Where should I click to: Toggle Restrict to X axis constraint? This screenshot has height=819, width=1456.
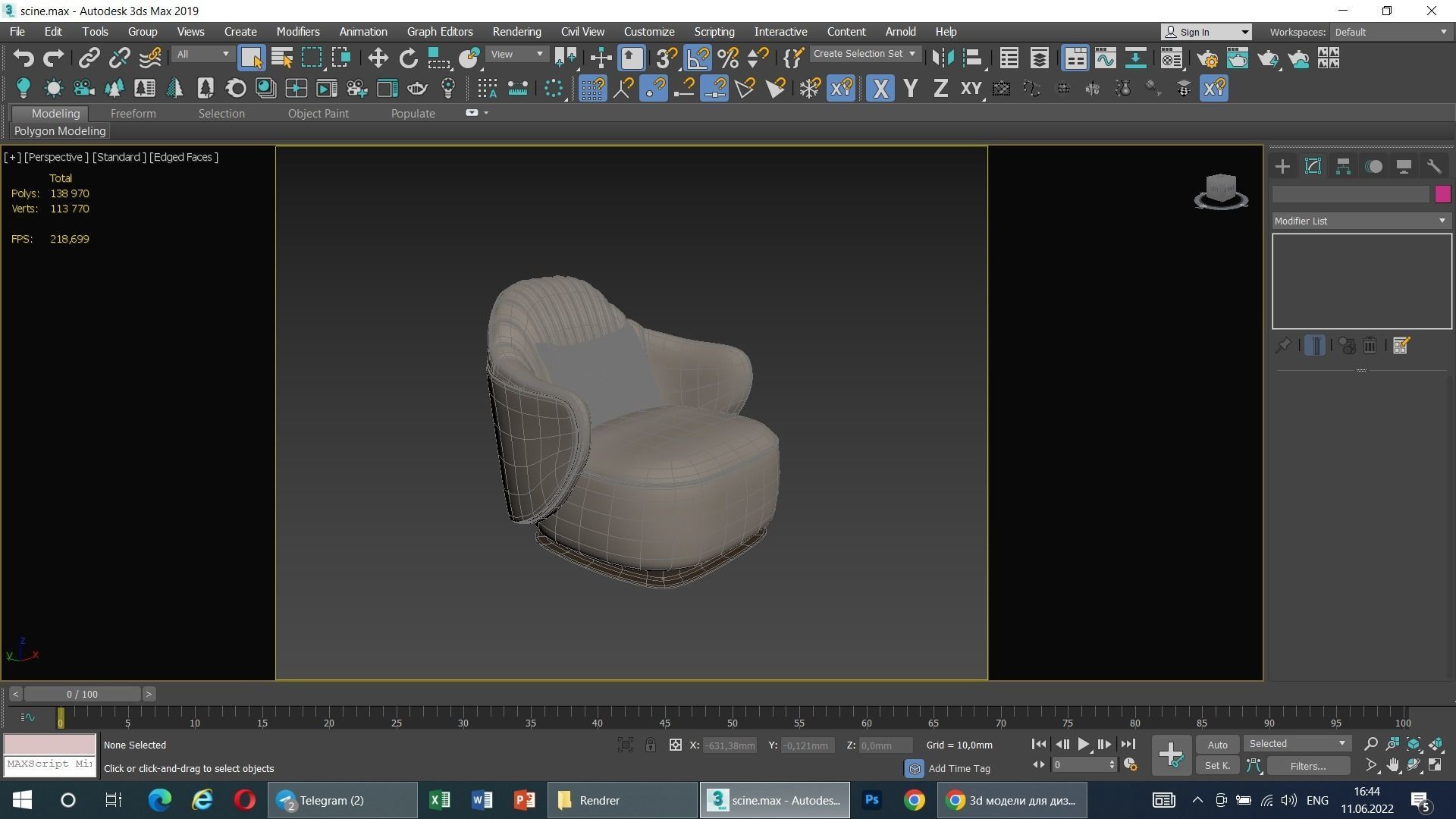(880, 89)
